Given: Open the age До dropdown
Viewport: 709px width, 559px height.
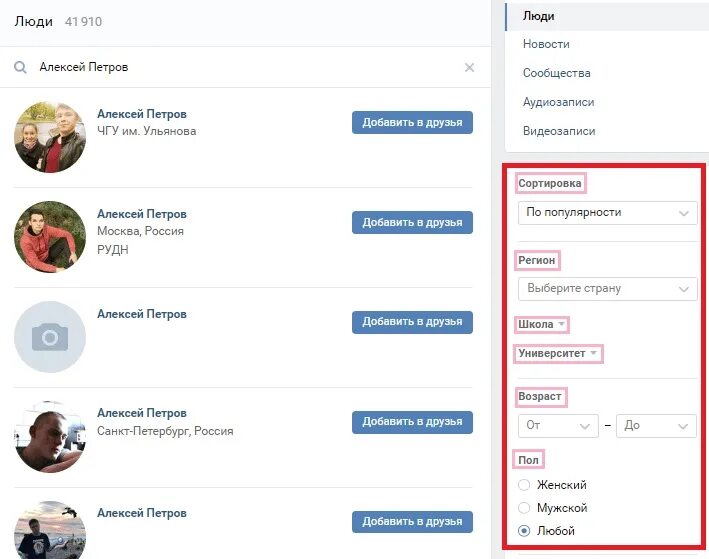Looking at the screenshot, I should [657, 426].
